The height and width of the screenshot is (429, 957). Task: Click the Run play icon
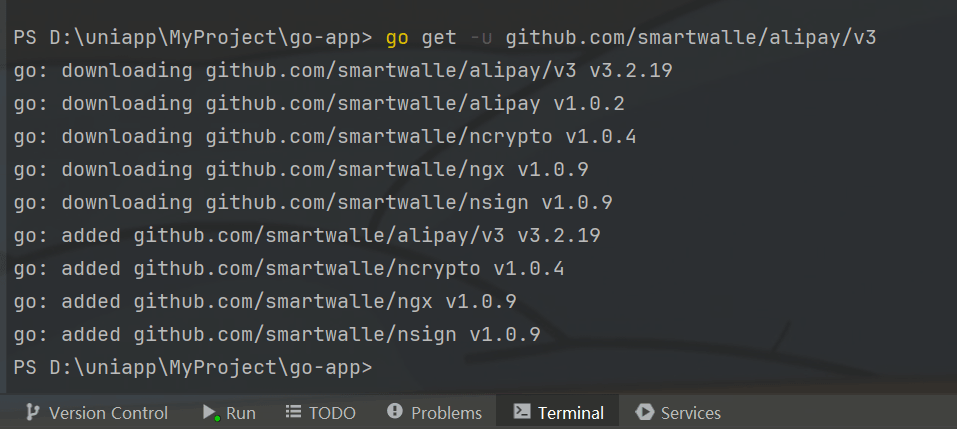(210, 412)
